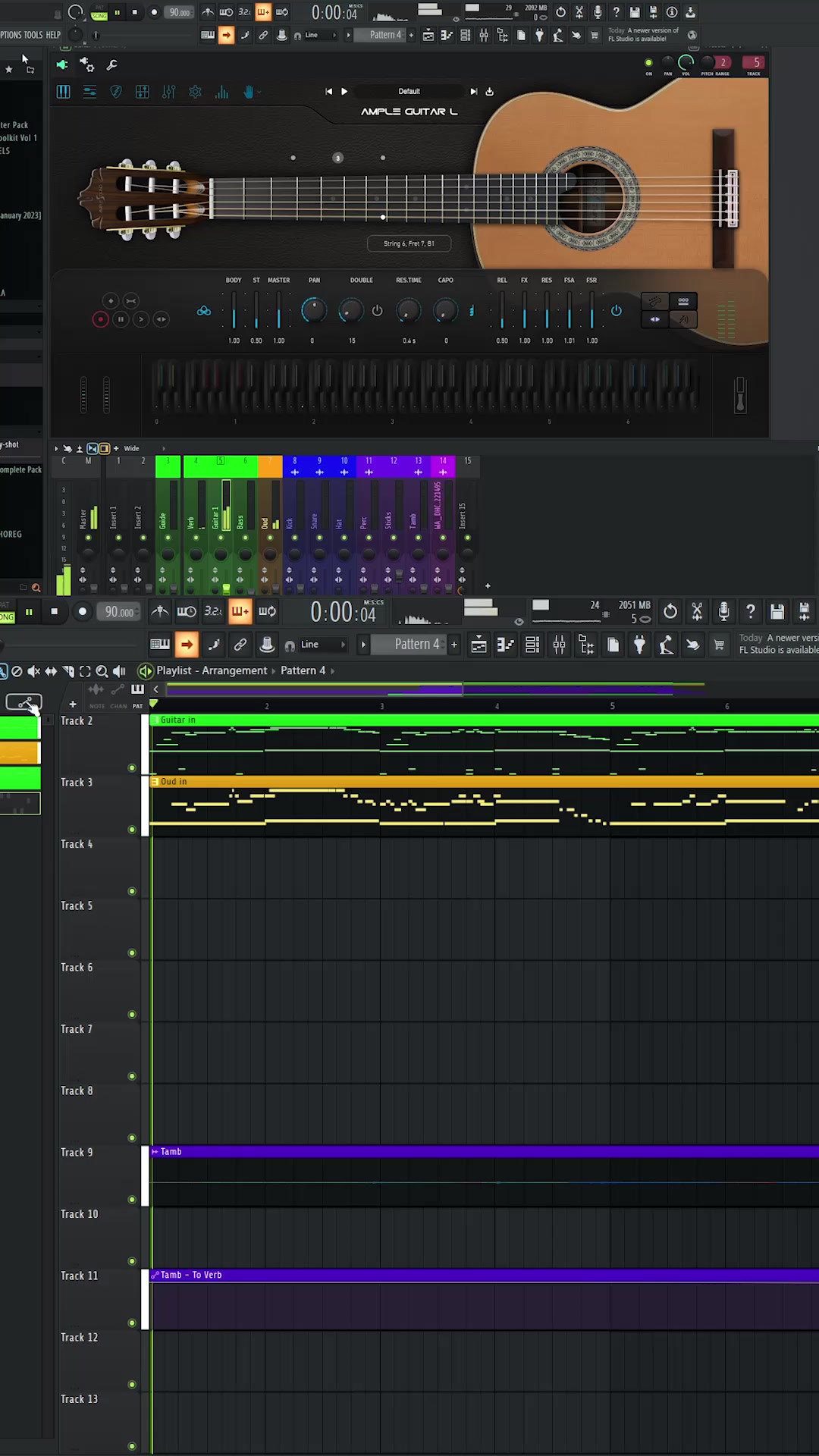Click Playlist breadcrumb in arrangement header

tap(174, 670)
